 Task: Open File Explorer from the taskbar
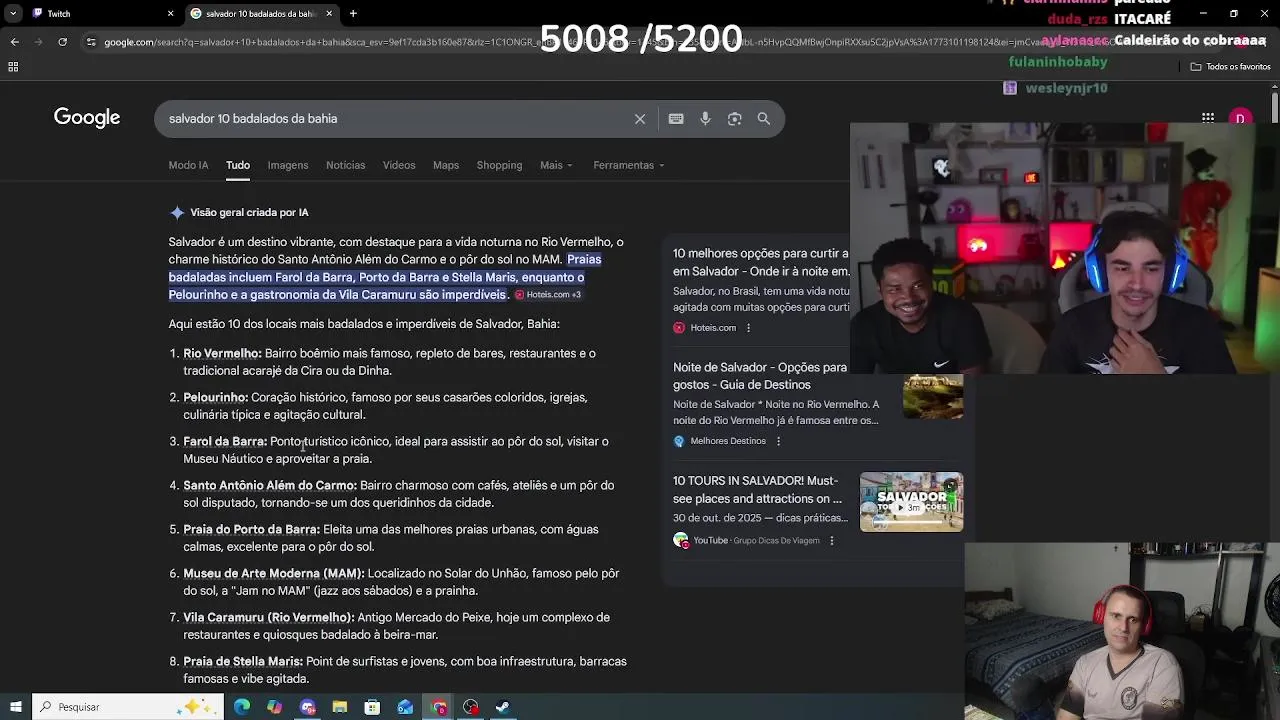(340, 707)
